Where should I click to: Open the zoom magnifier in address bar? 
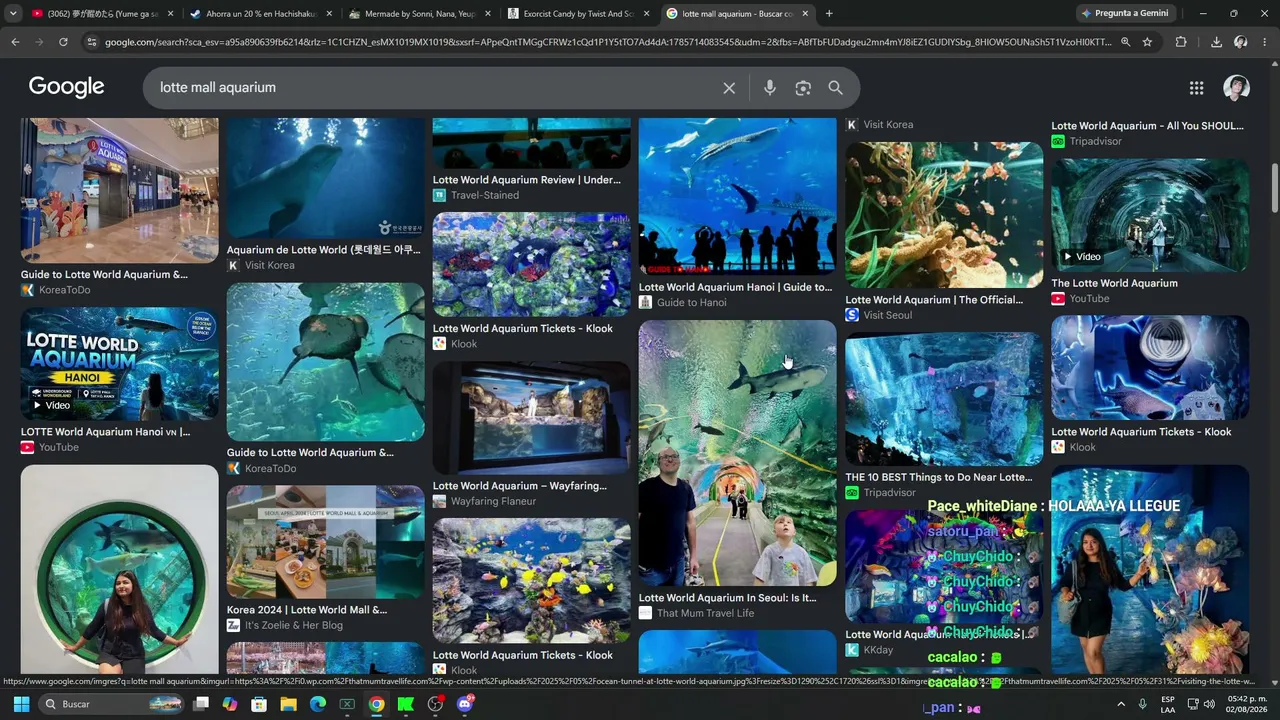tap(1125, 42)
